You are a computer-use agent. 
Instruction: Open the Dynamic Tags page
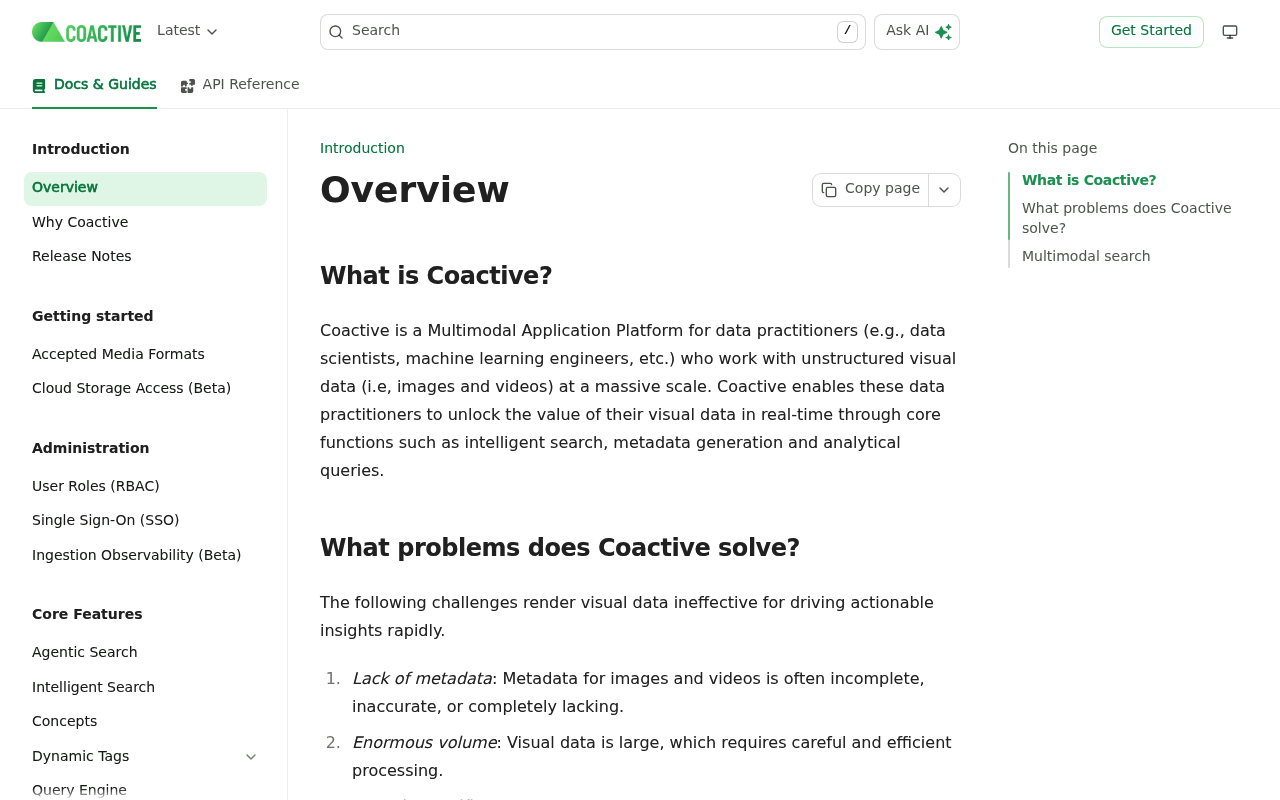pos(80,757)
